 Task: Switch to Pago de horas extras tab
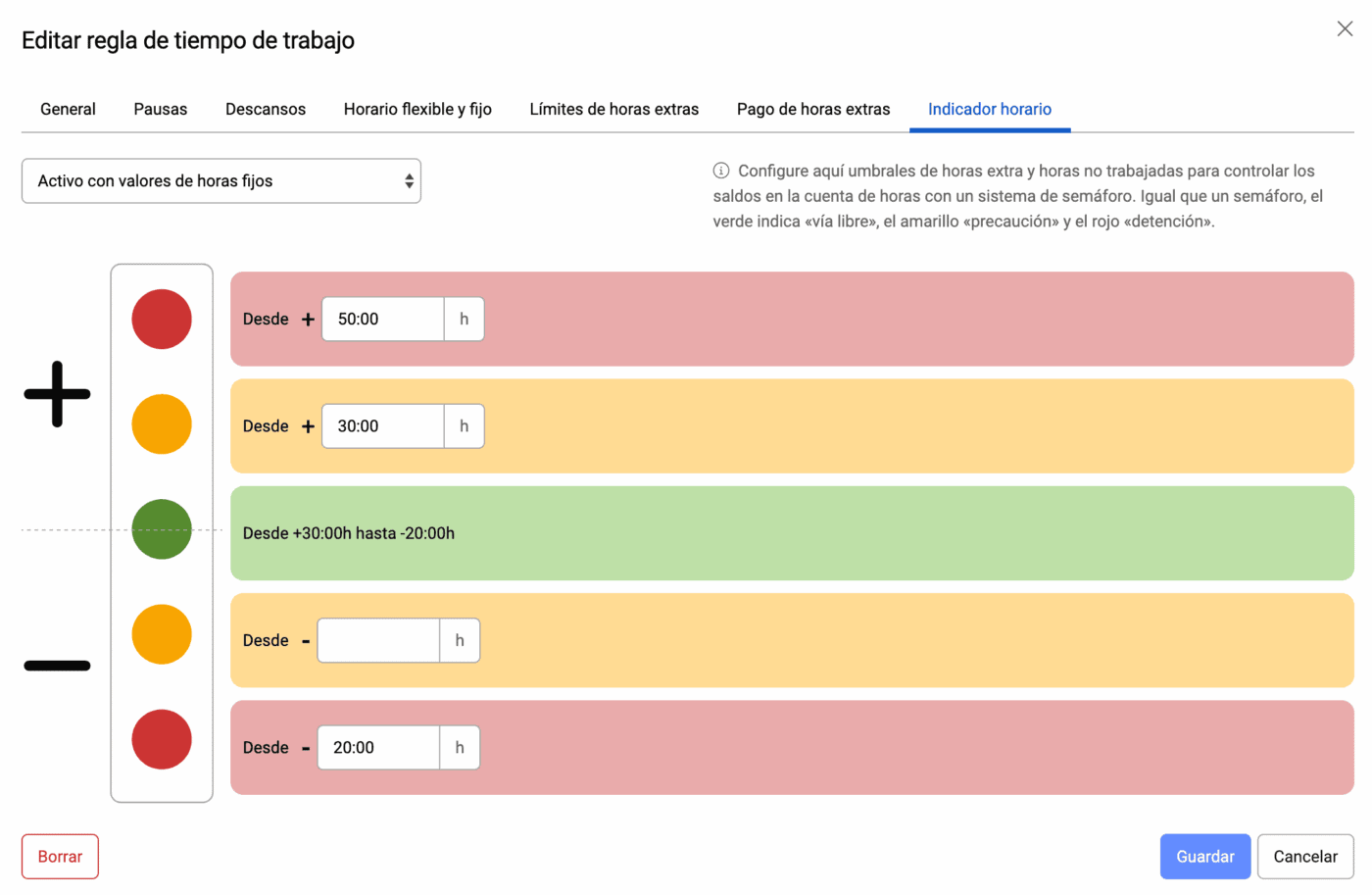point(813,109)
